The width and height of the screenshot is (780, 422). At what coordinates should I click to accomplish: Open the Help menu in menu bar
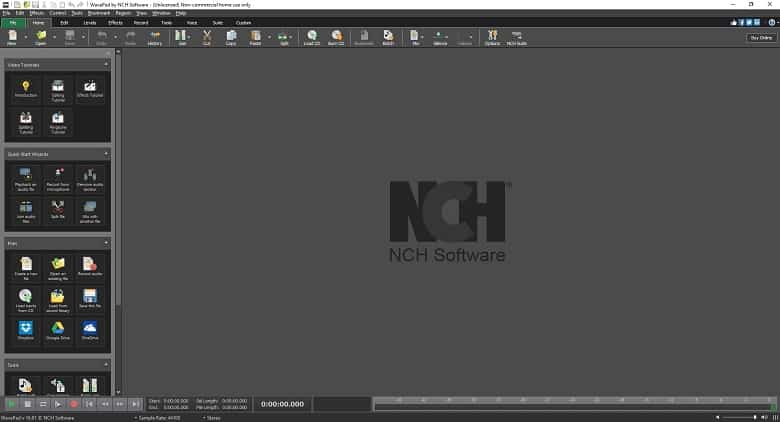181,13
